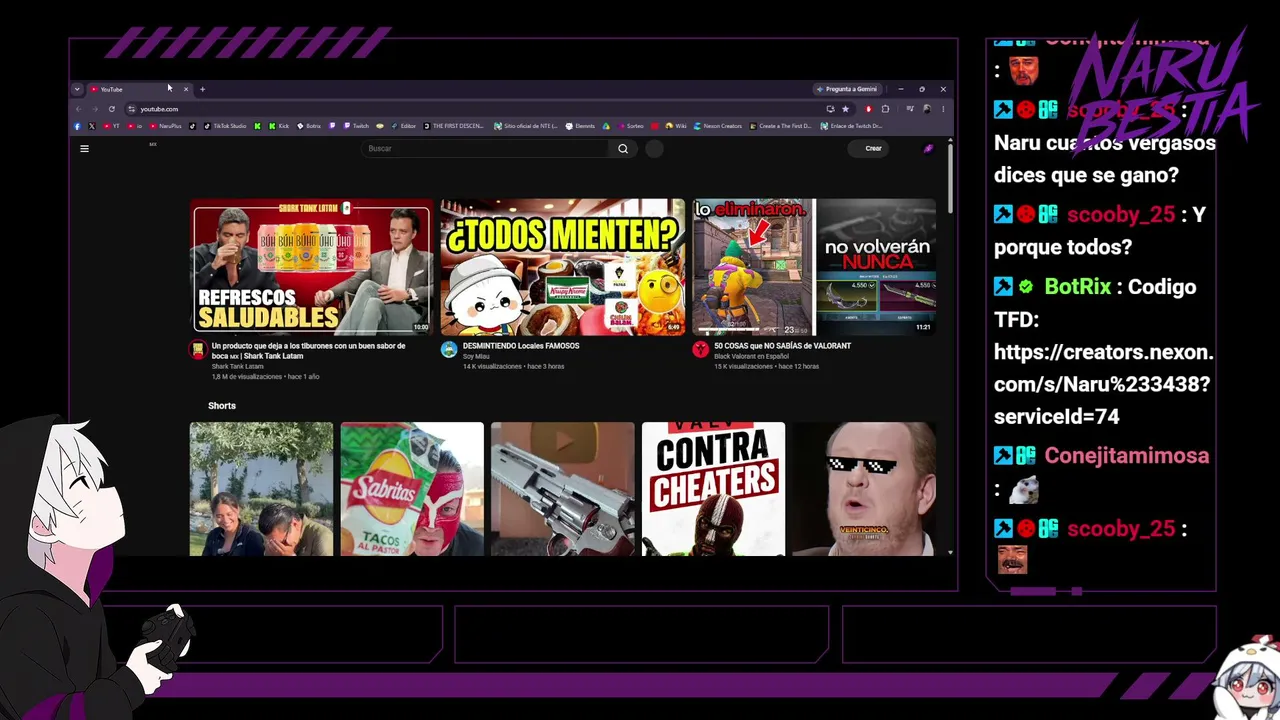This screenshot has height=720, width=1280.
Task: Click the round voice search button
Action: 654,149
